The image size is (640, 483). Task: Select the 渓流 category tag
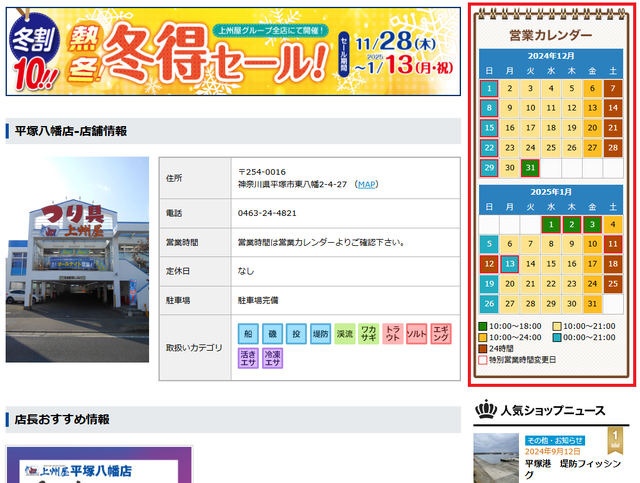pyautogui.click(x=344, y=334)
